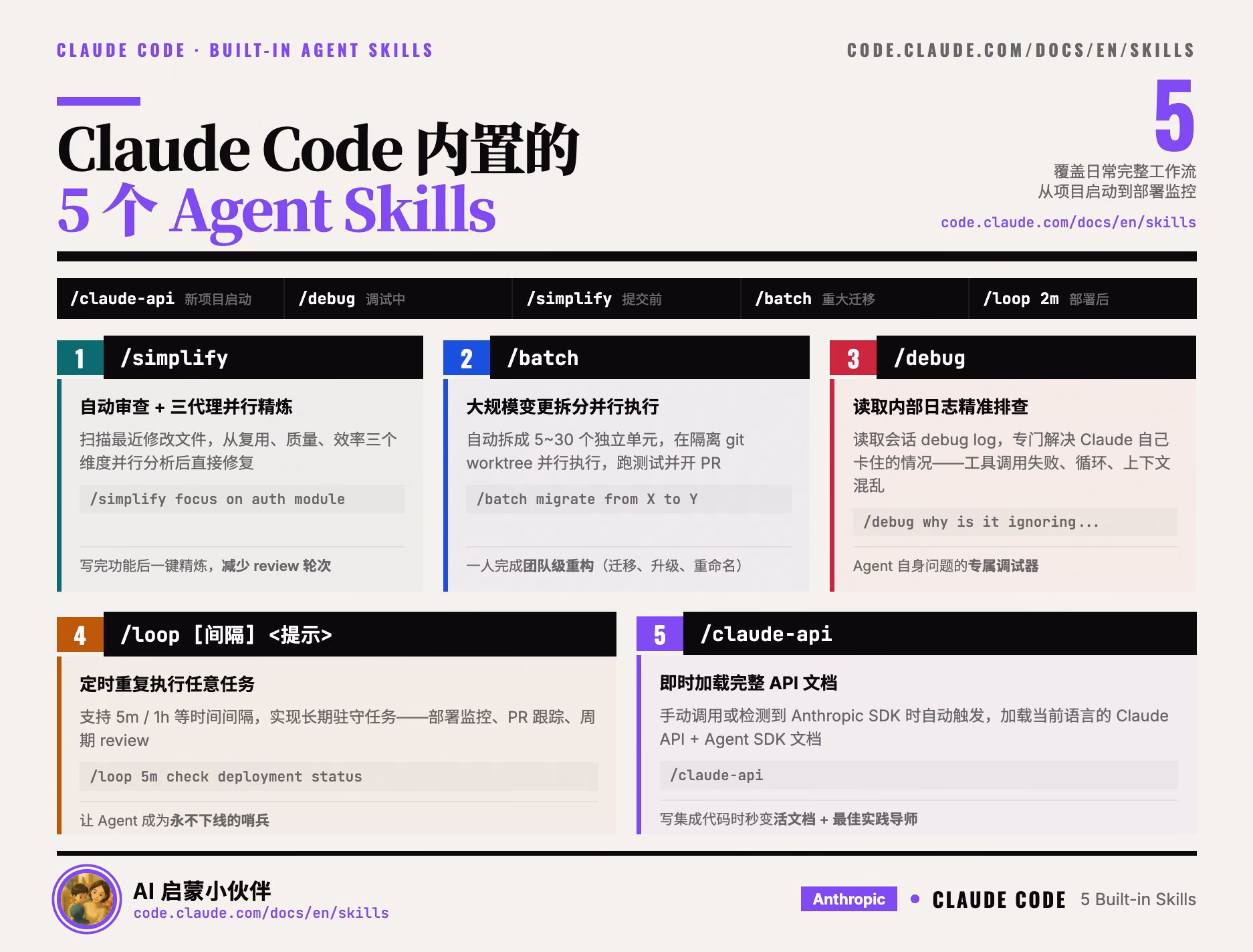Click the orange number 4 badge
This screenshot has height=952, width=1253.
tap(80, 634)
